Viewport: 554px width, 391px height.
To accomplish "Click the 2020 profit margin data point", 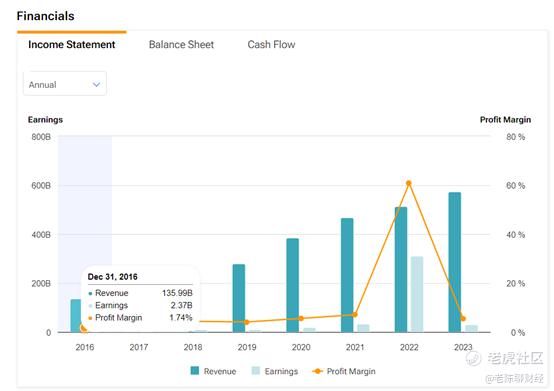I will click(x=301, y=319).
